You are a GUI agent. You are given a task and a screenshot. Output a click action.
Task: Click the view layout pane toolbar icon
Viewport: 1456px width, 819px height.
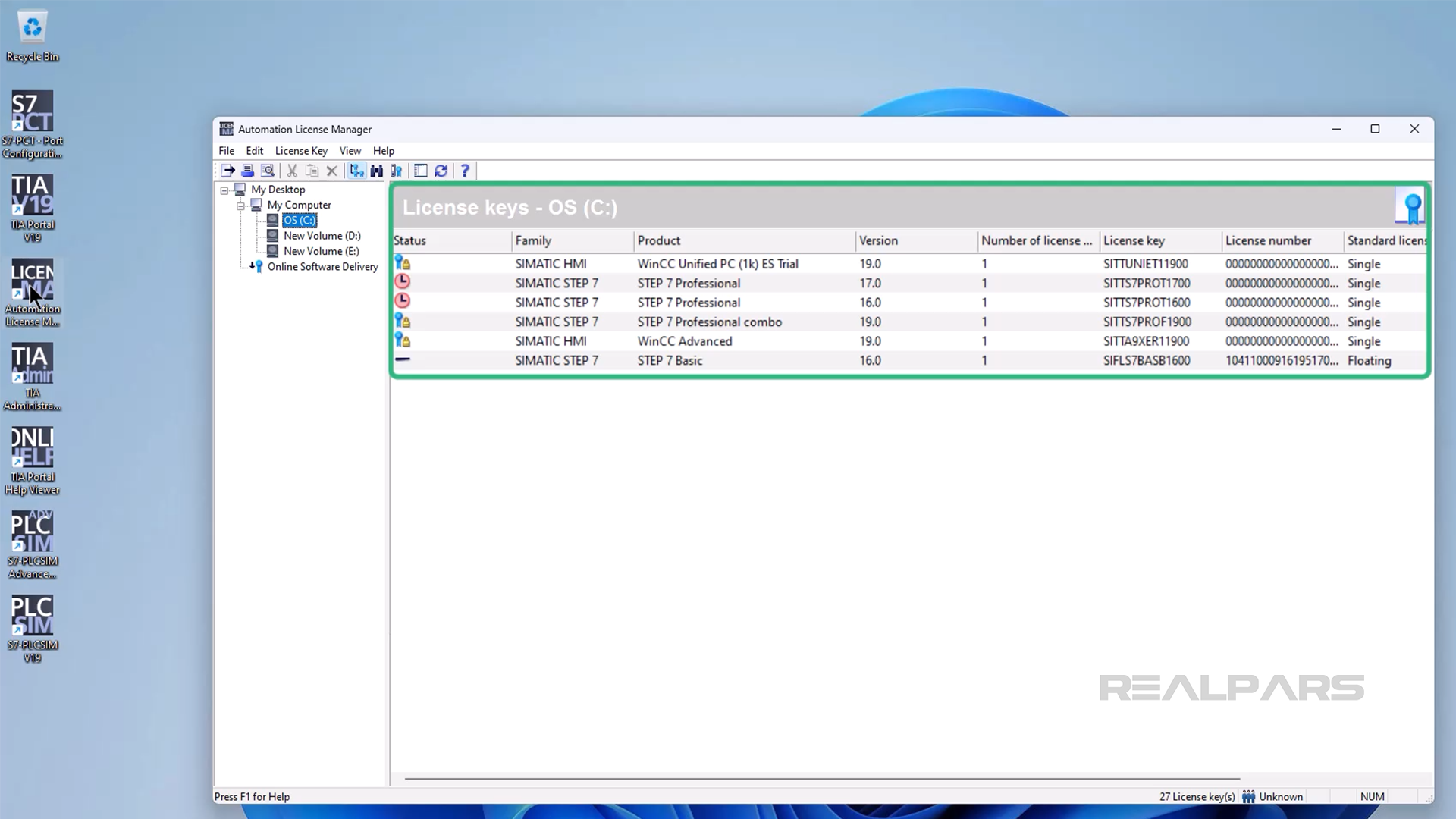[421, 171]
